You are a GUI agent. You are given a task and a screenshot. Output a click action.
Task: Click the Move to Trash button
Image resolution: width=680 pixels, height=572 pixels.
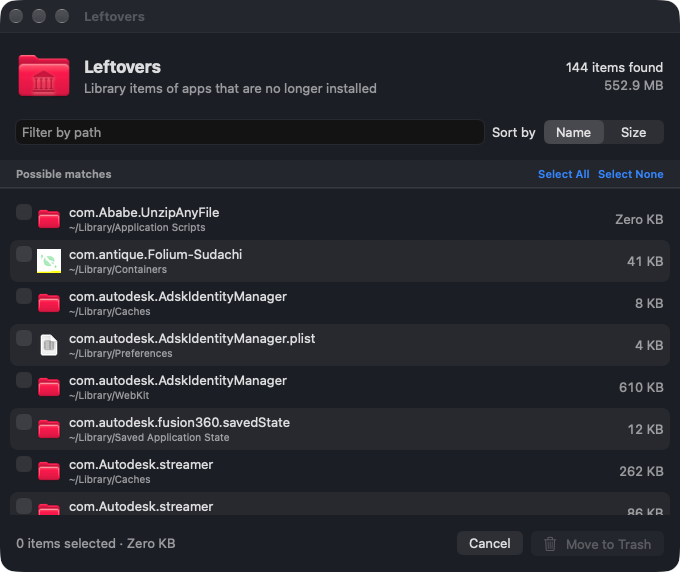tap(598, 543)
